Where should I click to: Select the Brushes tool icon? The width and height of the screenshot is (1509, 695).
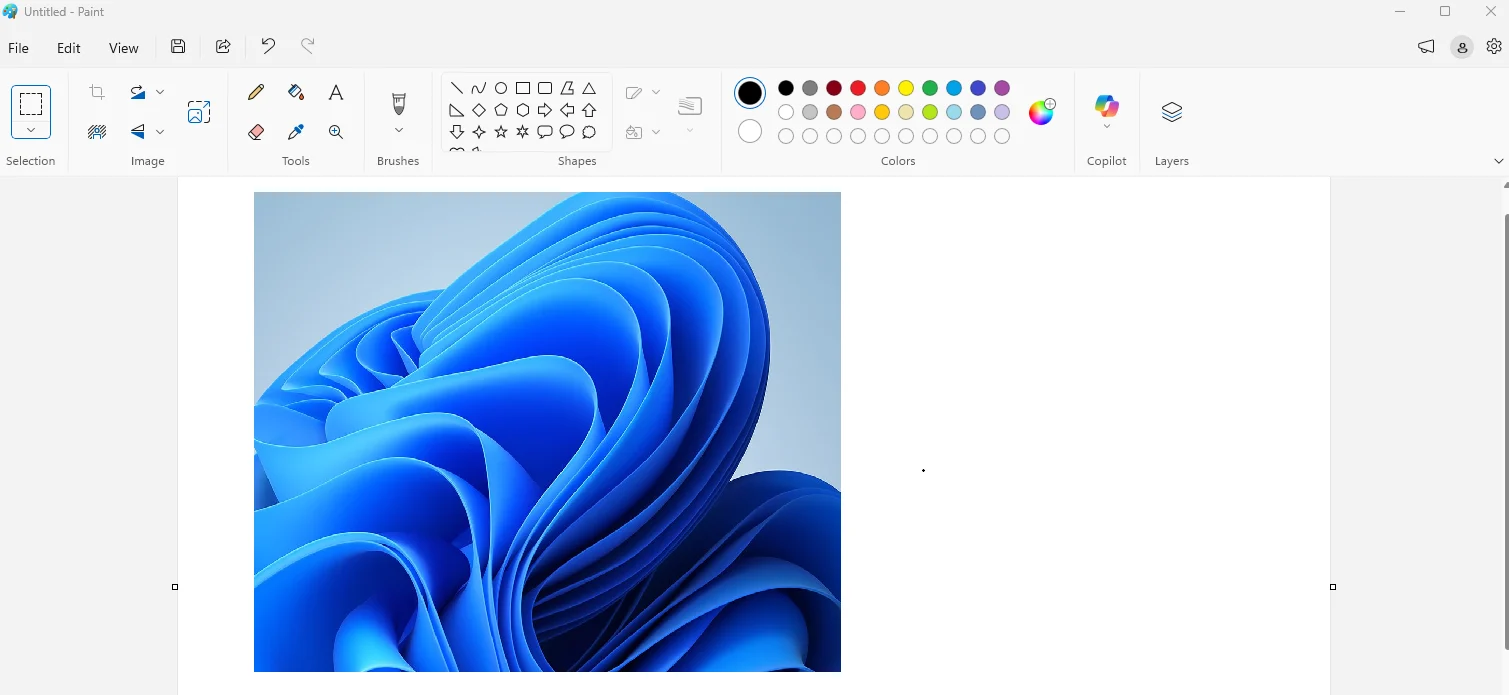tap(399, 103)
